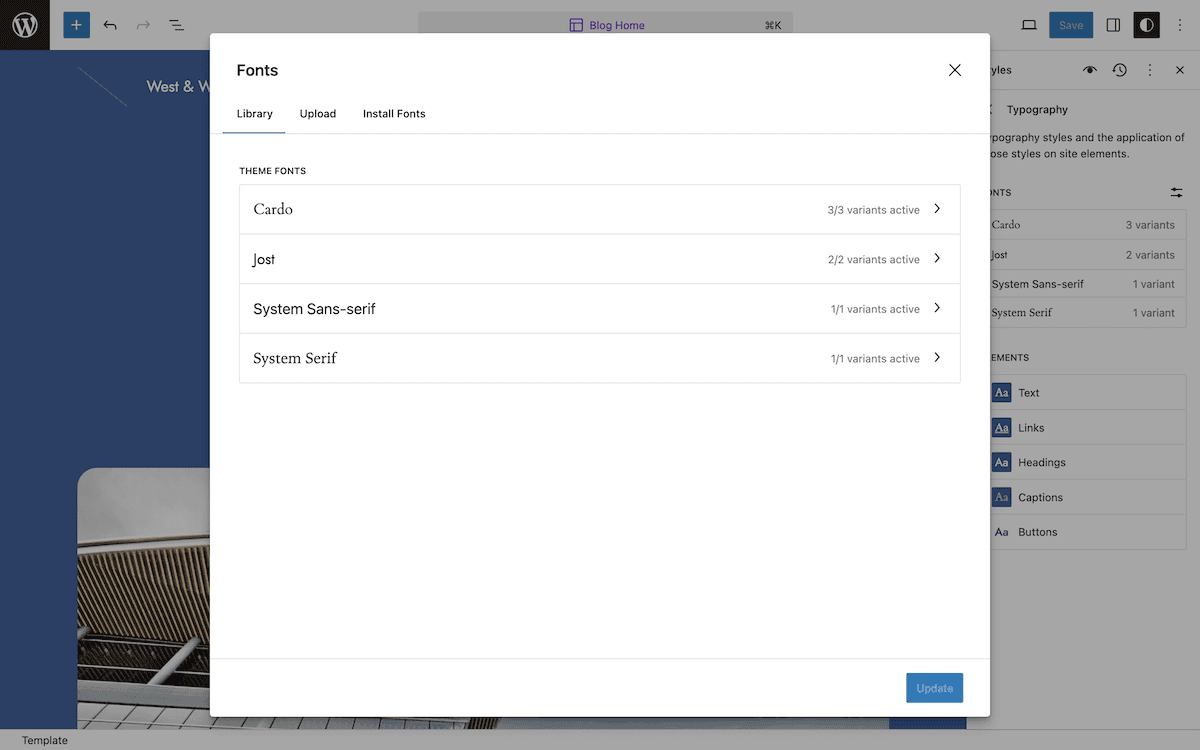Click the Aa icon beside Headings
The image size is (1200, 750).
pyautogui.click(x=1001, y=462)
